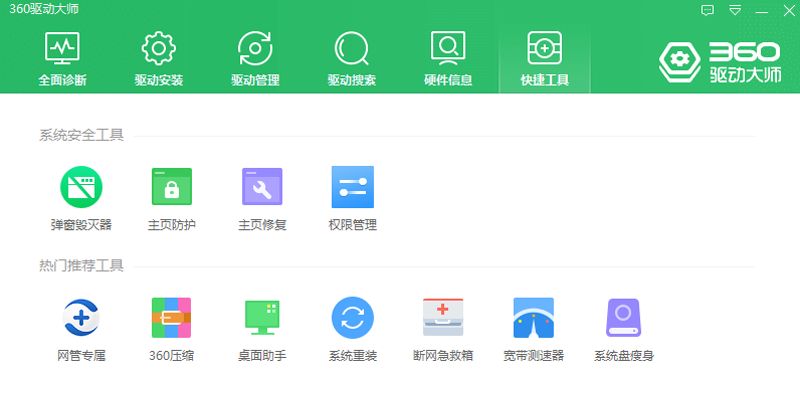The image size is (800, 400).
Task: Open the 网管专属 tool
Action: [x=81, y=330]
